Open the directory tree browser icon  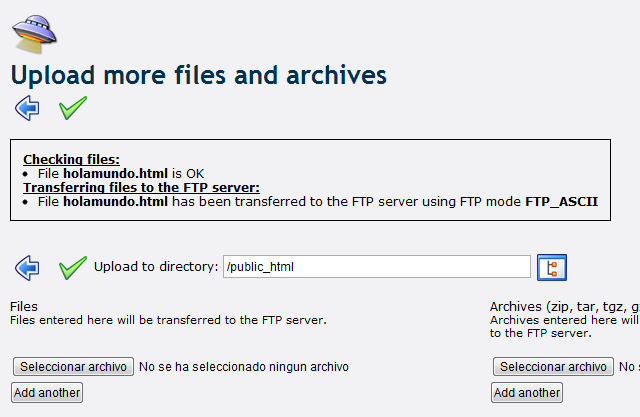(x=552, y=267)
